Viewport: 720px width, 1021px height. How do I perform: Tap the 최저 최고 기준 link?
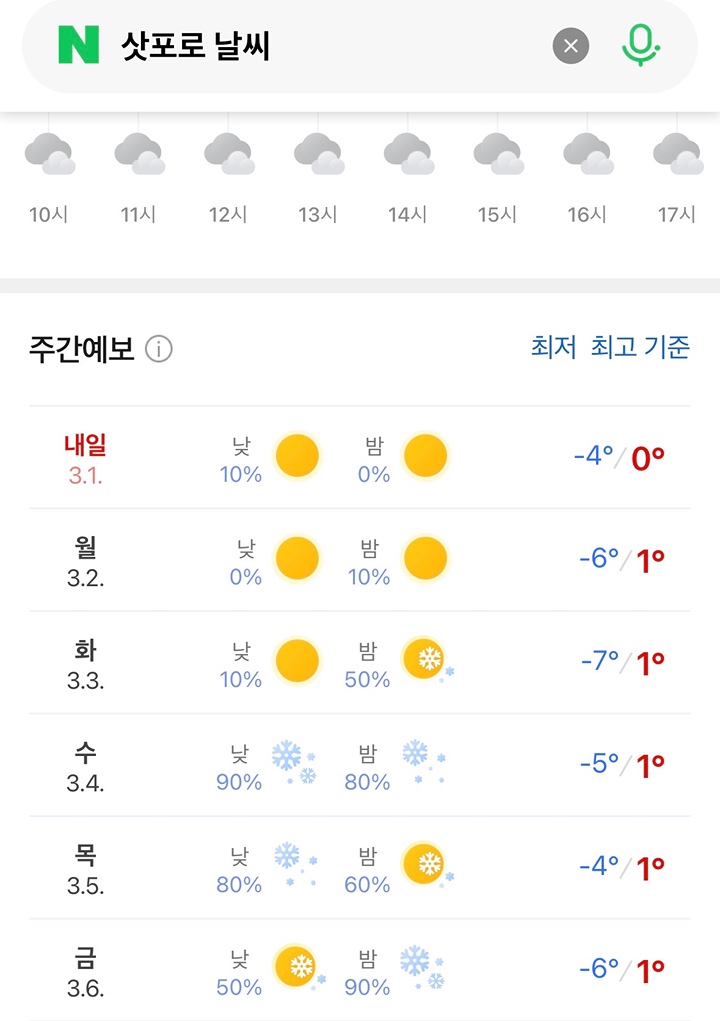point(610,348)
